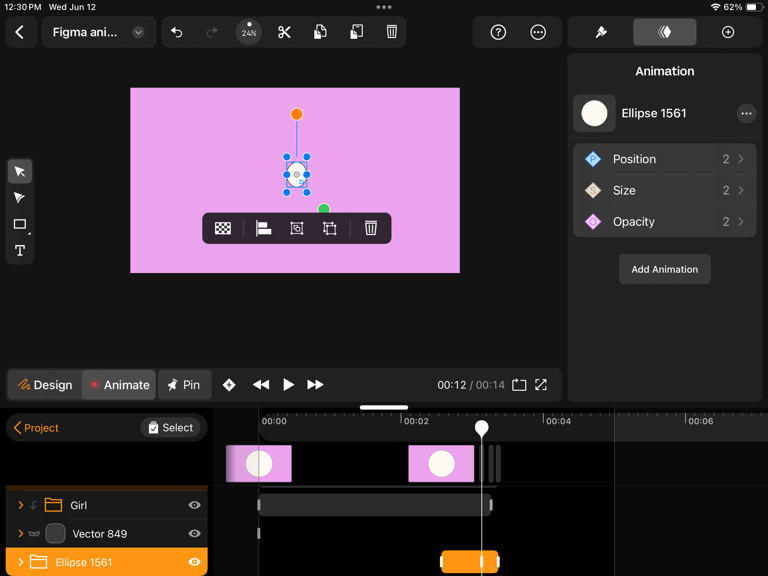Toggle the loop playback range icon
This screenshot has height=576, width=768.
tap(519, 385)
